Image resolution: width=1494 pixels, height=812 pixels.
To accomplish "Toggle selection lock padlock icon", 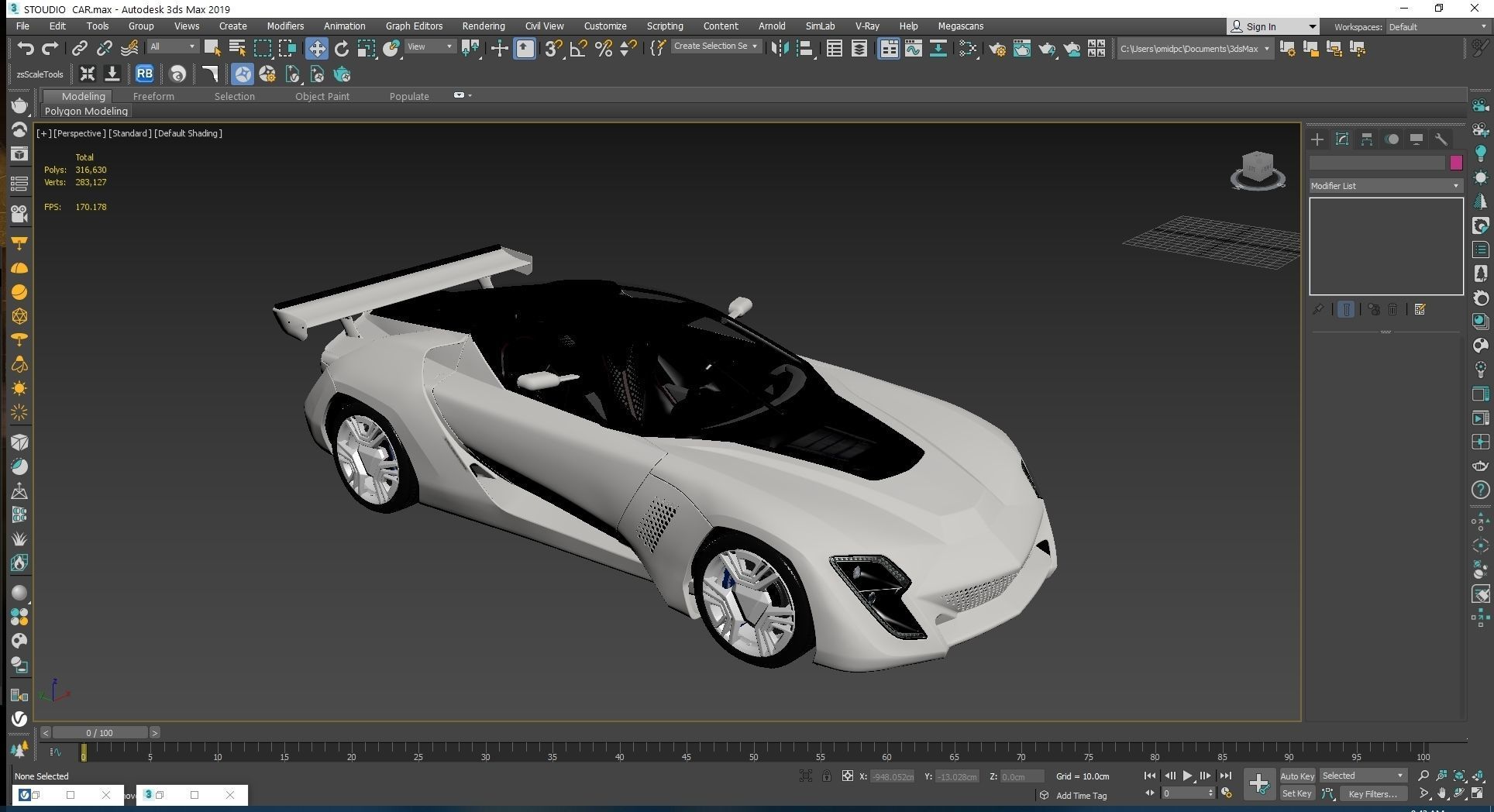I will (827, 776).
